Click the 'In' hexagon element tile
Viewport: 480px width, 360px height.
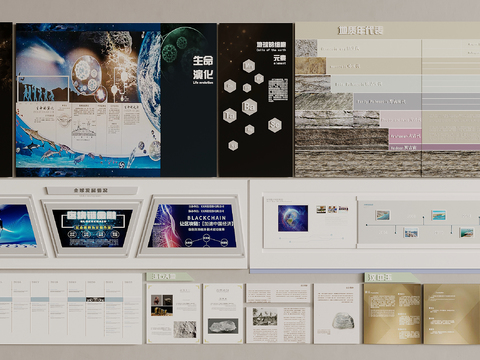230,115
